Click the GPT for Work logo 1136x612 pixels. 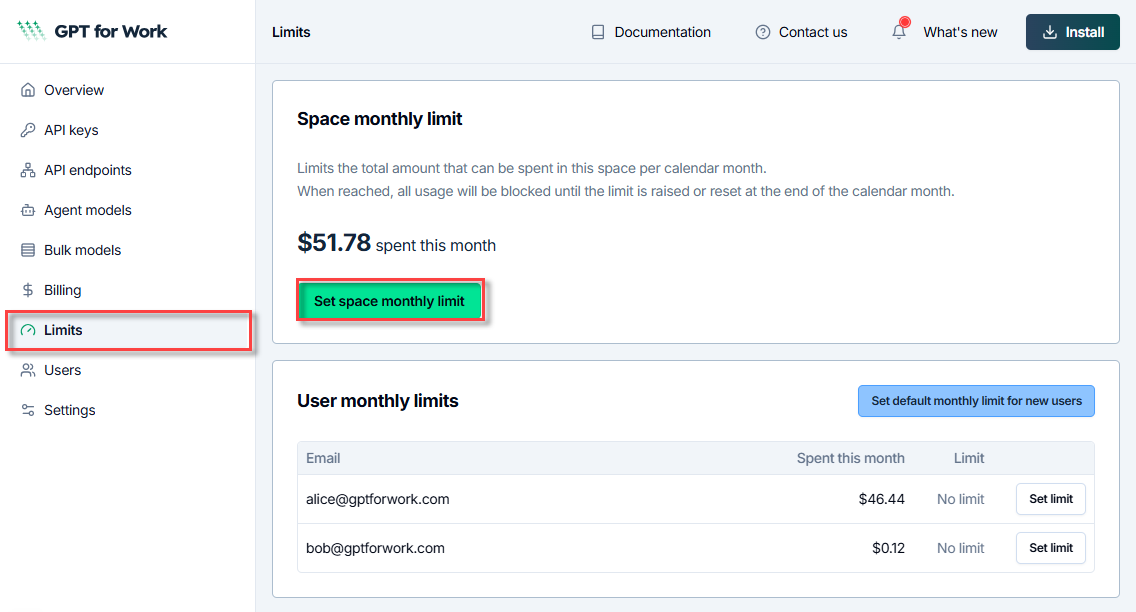(91, 31)
